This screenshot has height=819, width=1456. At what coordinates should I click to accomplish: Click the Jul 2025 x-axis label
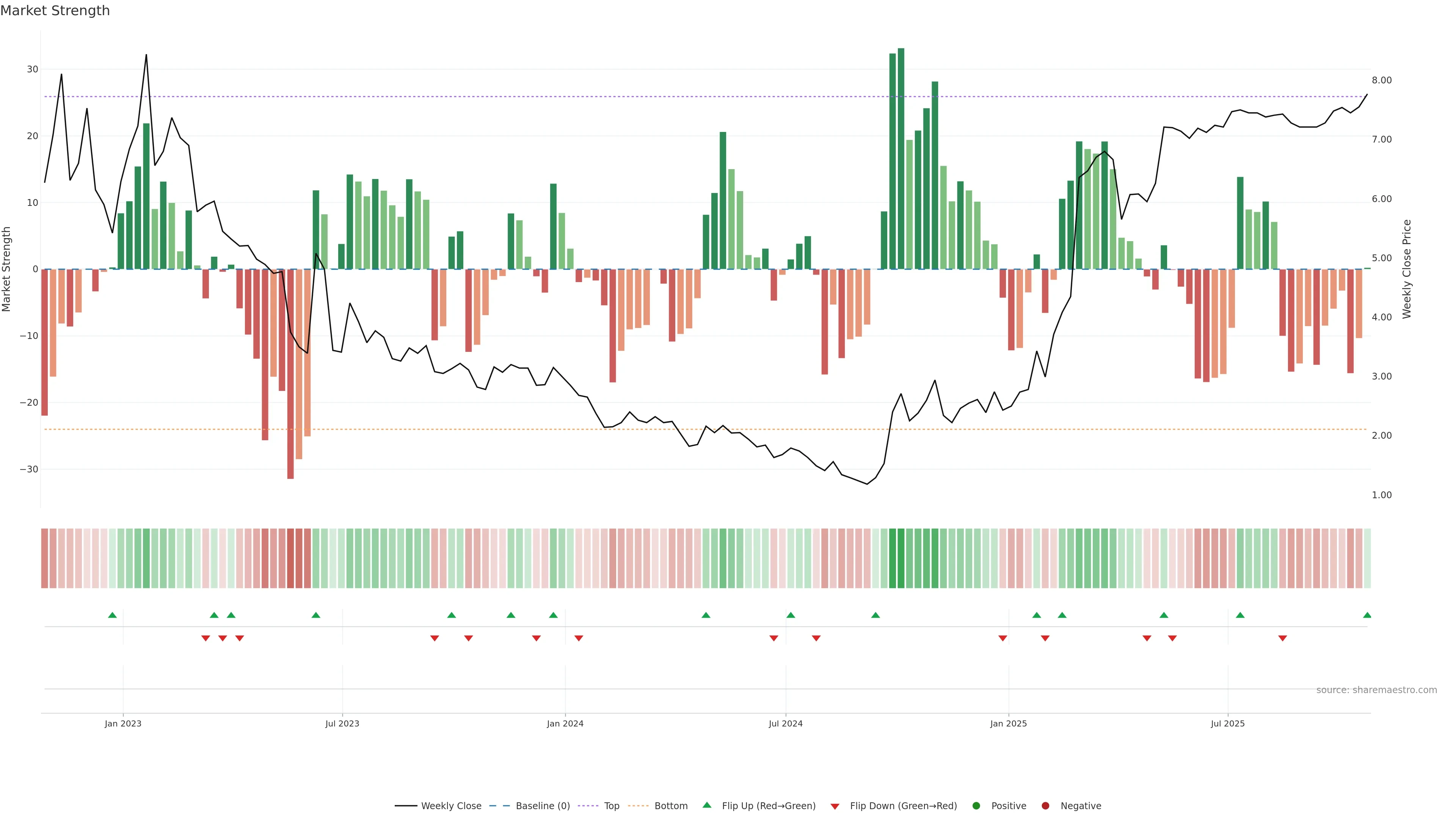(1227, 723)
